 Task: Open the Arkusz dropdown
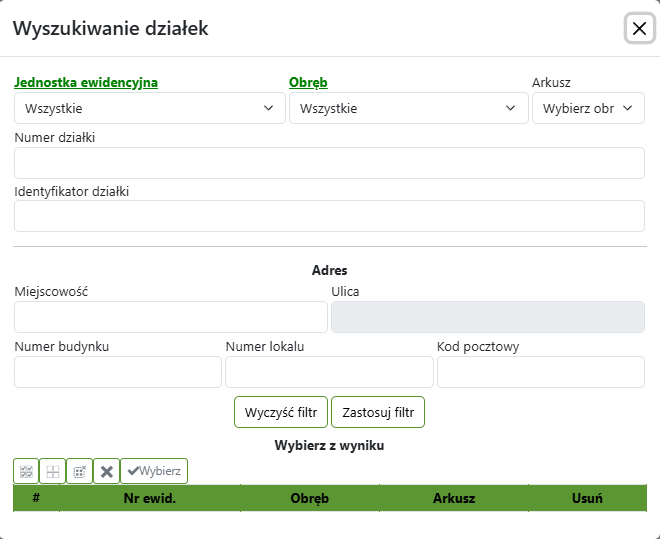pos(588,108)
